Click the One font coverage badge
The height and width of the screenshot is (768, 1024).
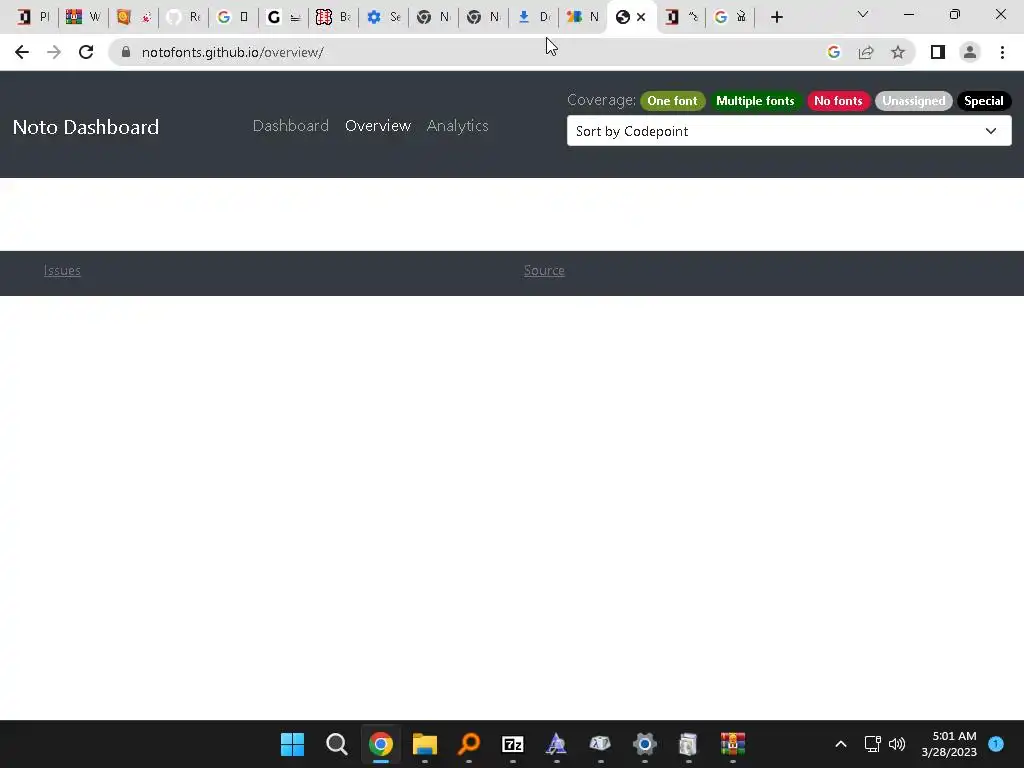[x=673, y=101]
